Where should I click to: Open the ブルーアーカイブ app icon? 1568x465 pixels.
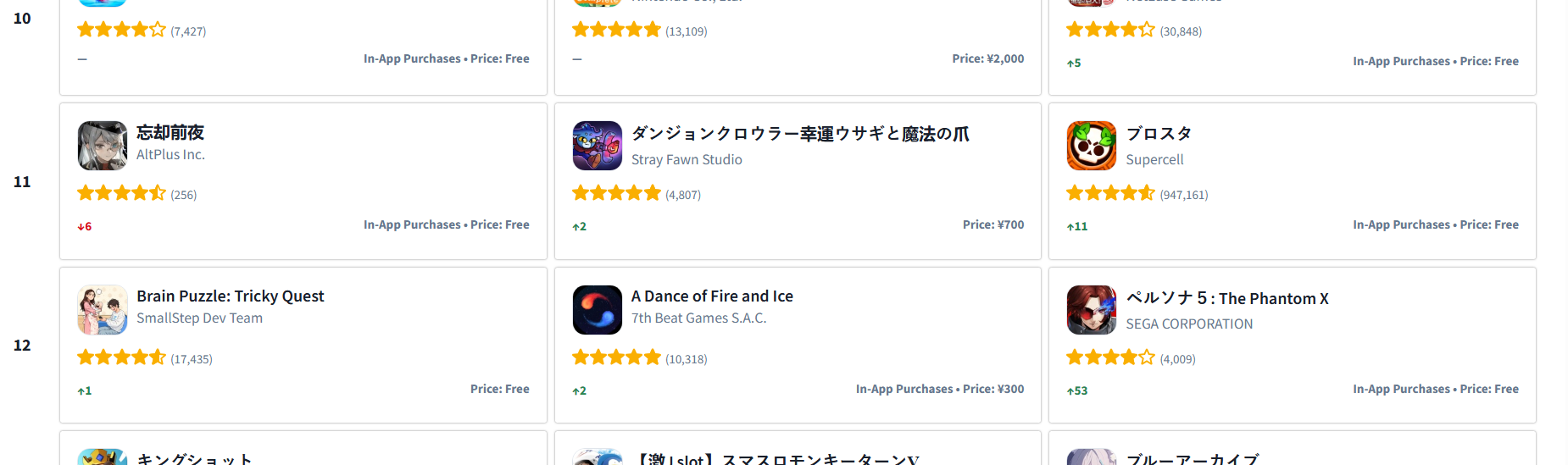pos(1091,457)
